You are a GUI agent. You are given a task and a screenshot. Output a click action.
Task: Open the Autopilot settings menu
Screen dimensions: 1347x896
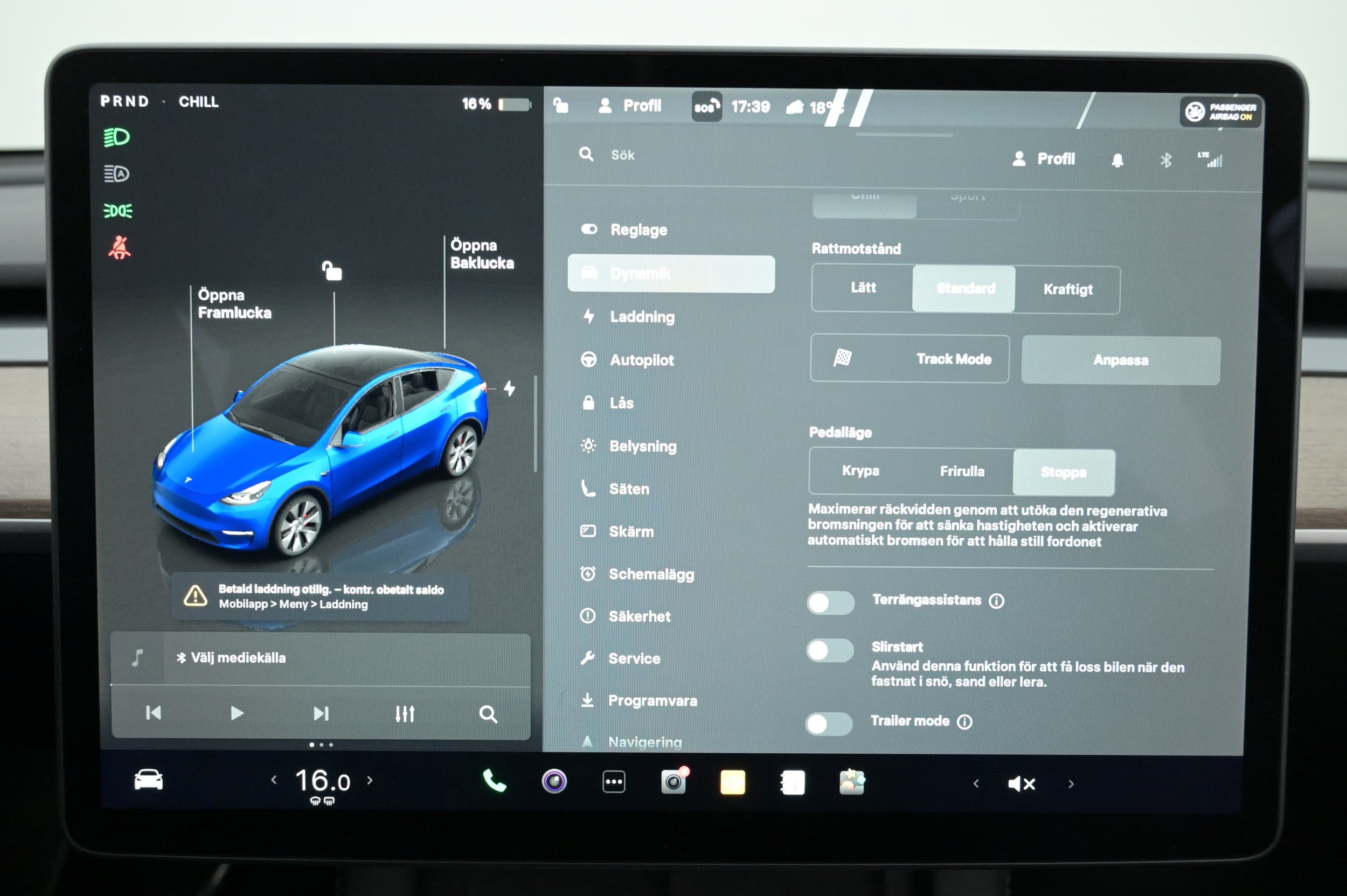(641, 360)
